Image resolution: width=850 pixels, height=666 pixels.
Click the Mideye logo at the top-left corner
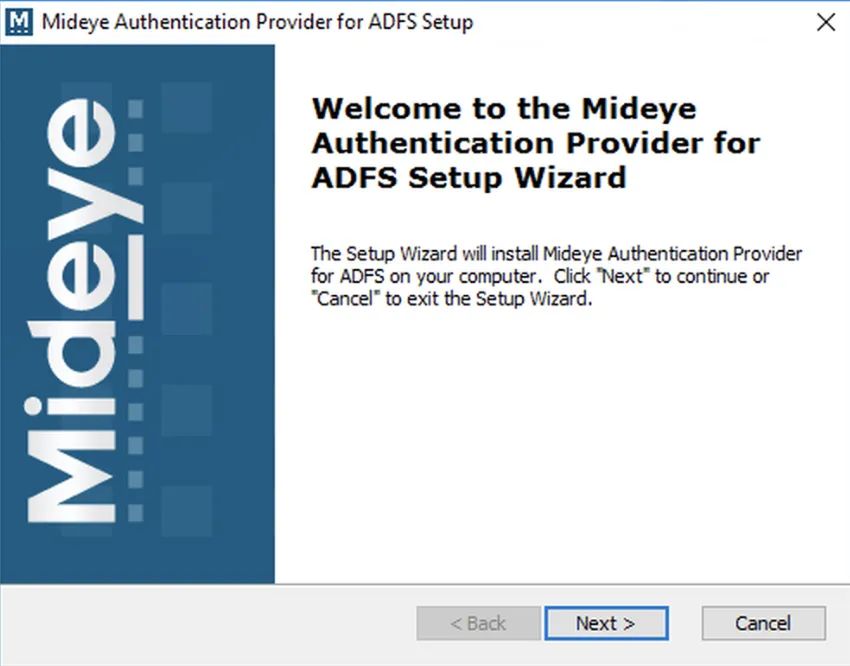click(x=20, y=21)
